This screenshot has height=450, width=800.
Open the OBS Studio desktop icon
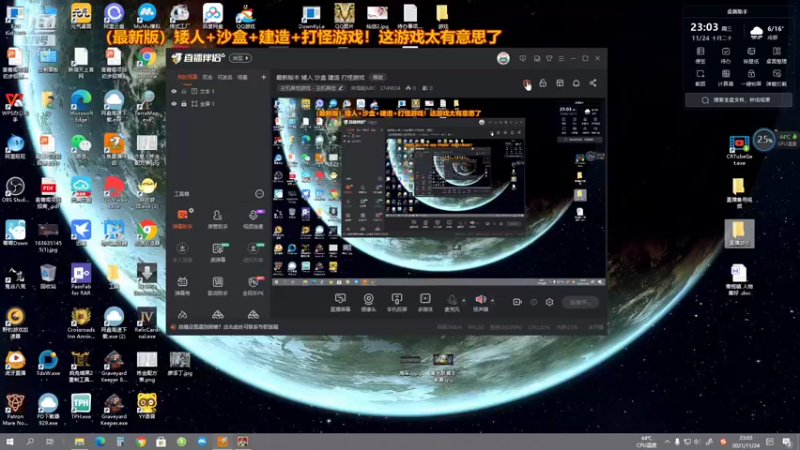(15, 189)
